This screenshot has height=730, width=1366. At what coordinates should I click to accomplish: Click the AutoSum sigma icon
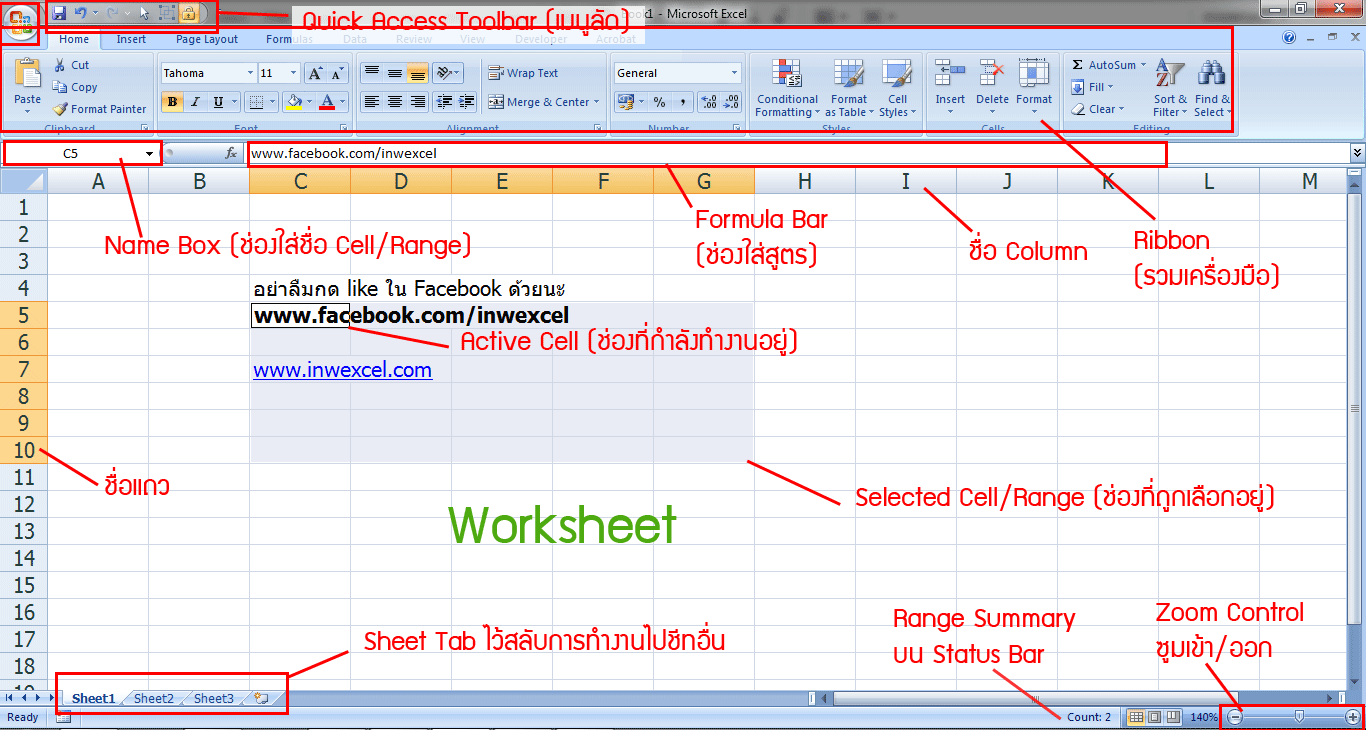tap(1078, 65)
